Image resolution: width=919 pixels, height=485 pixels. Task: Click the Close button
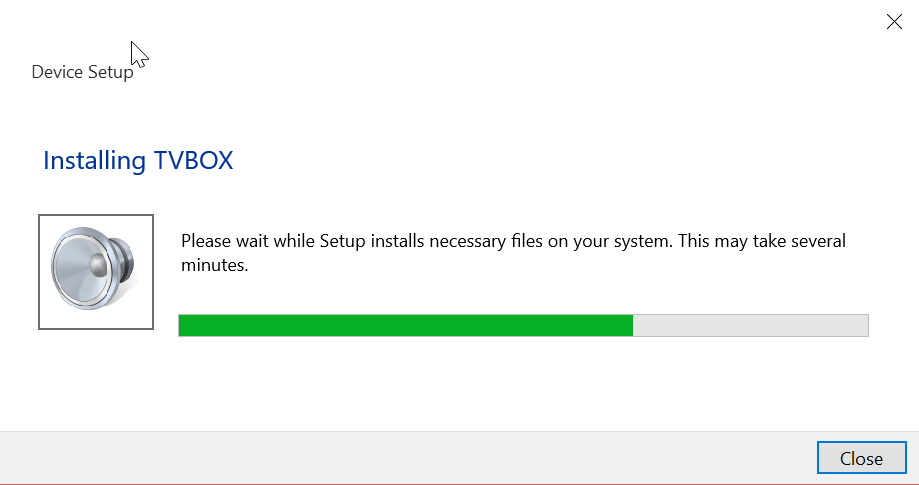pos(861,458)
